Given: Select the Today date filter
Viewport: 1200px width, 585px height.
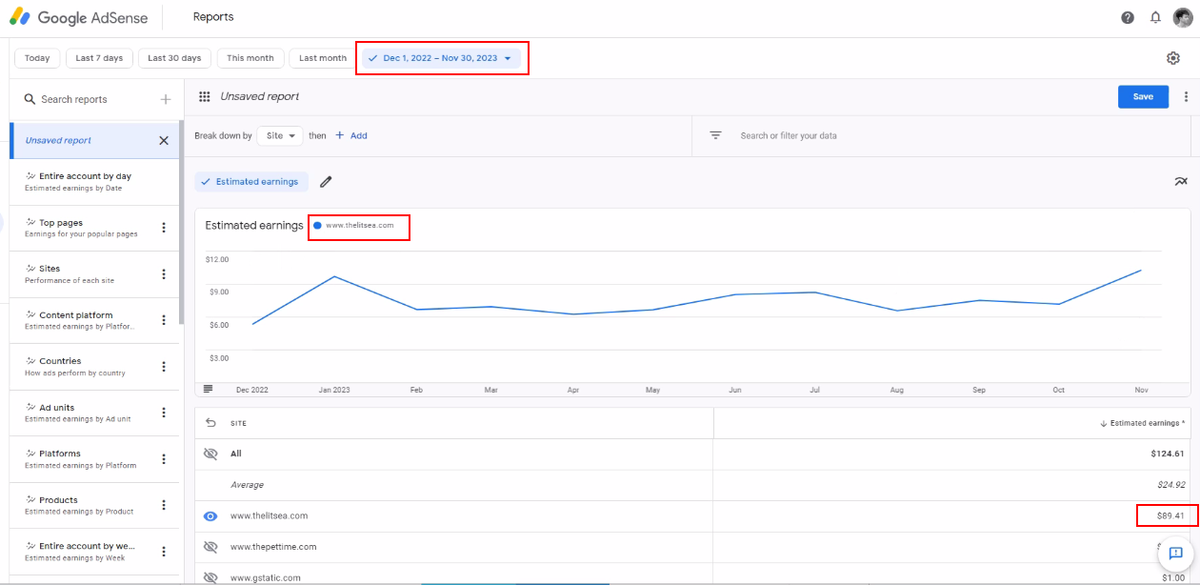Looking at the screenshot, I should 37,58.
